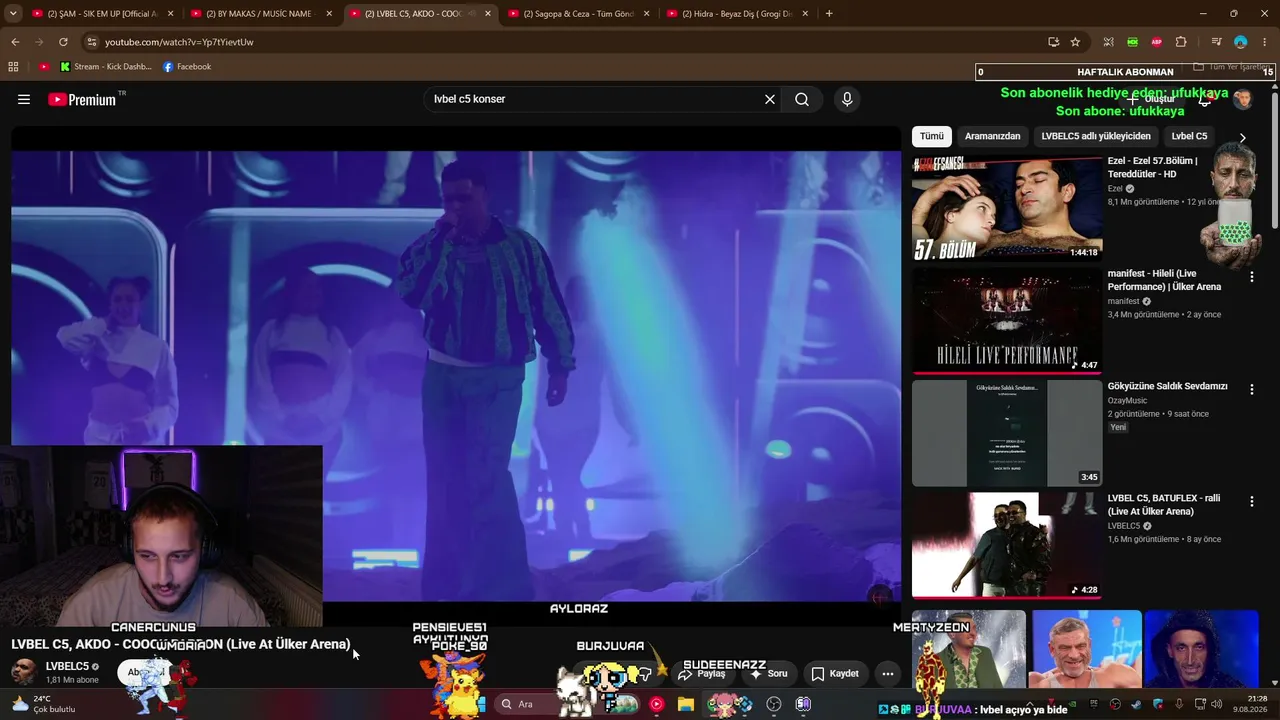1280x720 pixels.
Task: Click the video player area
Action: pyautogui.click(x=456, y=376)
